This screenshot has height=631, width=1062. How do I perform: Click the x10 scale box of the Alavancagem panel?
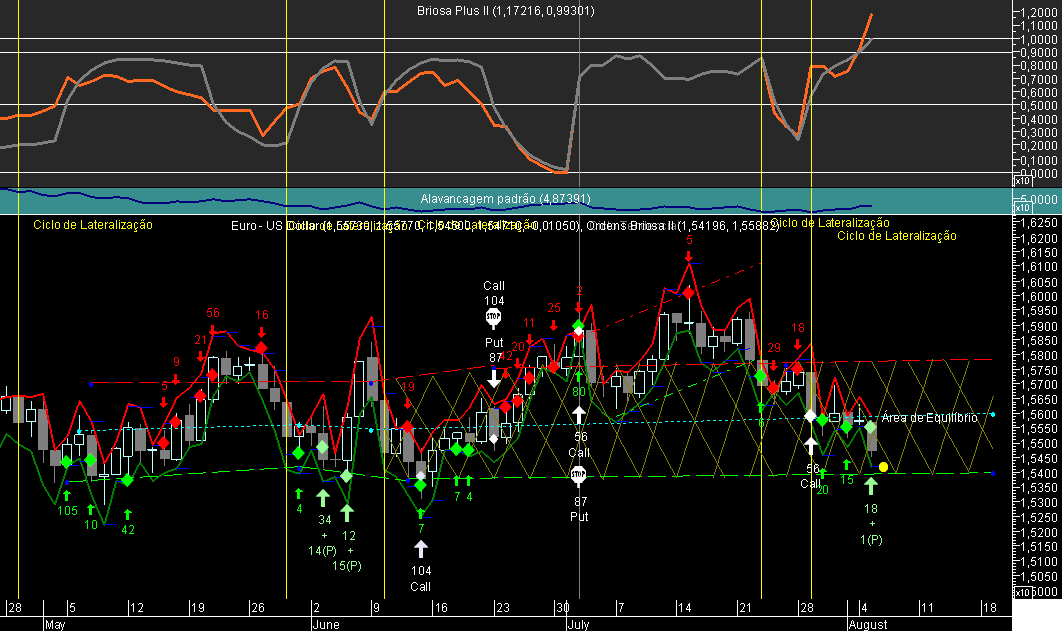pyautogui.click(x=1022, y=208)
